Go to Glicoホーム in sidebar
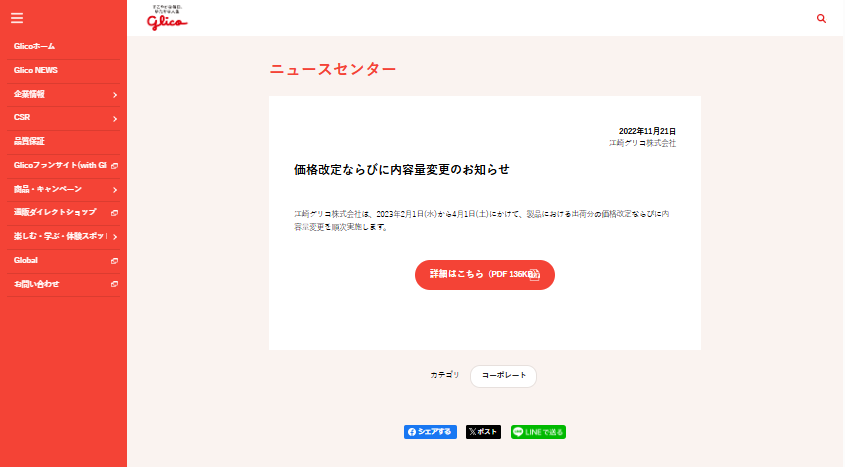The height and width of the screenshot is (467, 845). pos(35,46)
